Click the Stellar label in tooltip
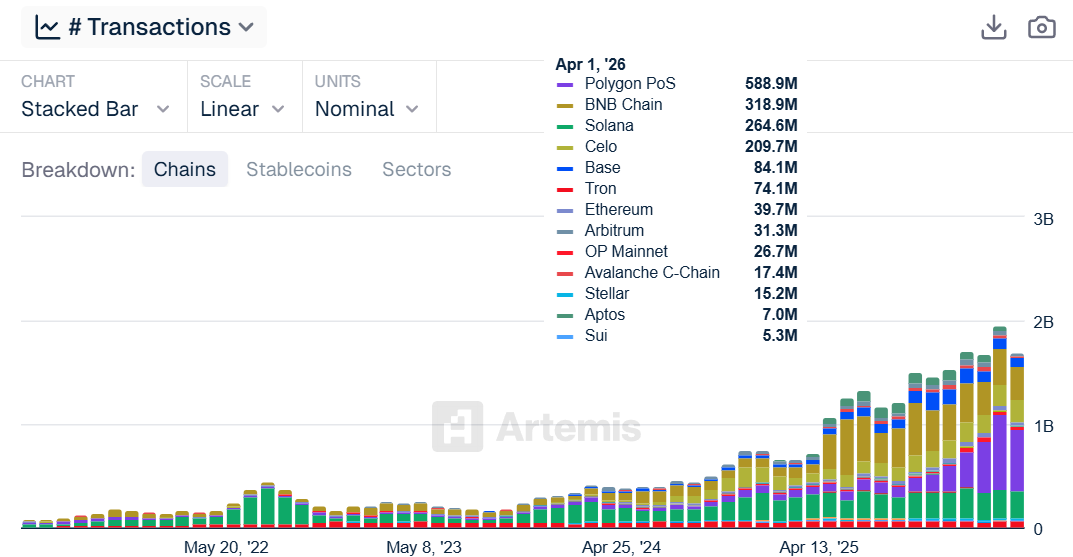Image resolution: width=1073 pixels, height=557 pixels. point(606,294)
